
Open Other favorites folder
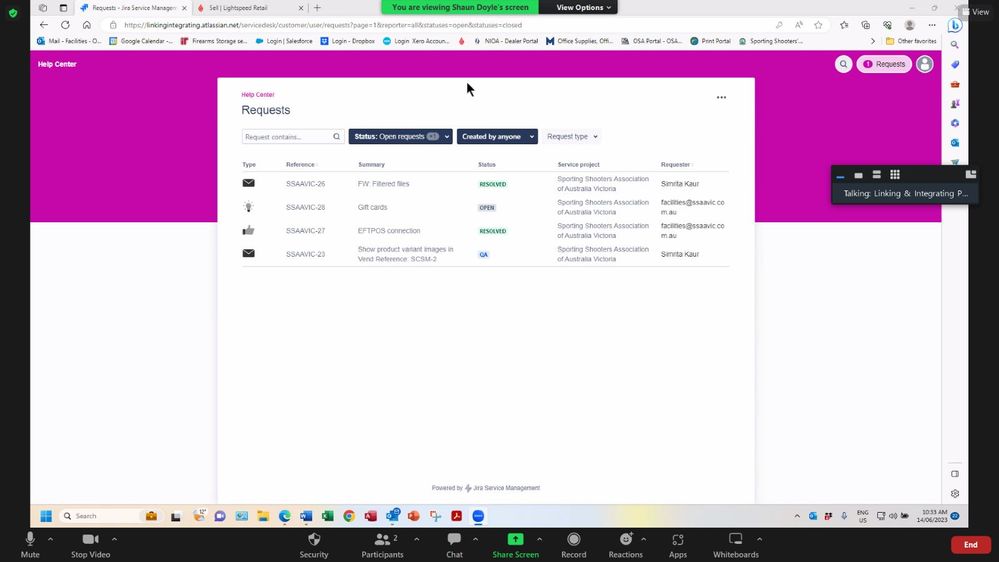pos(911,41)
